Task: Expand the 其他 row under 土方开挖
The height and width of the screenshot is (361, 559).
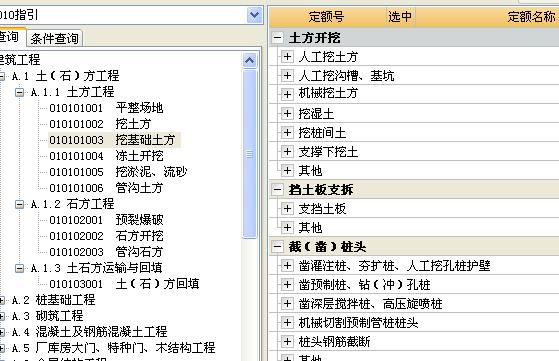Action: point(287,170)
